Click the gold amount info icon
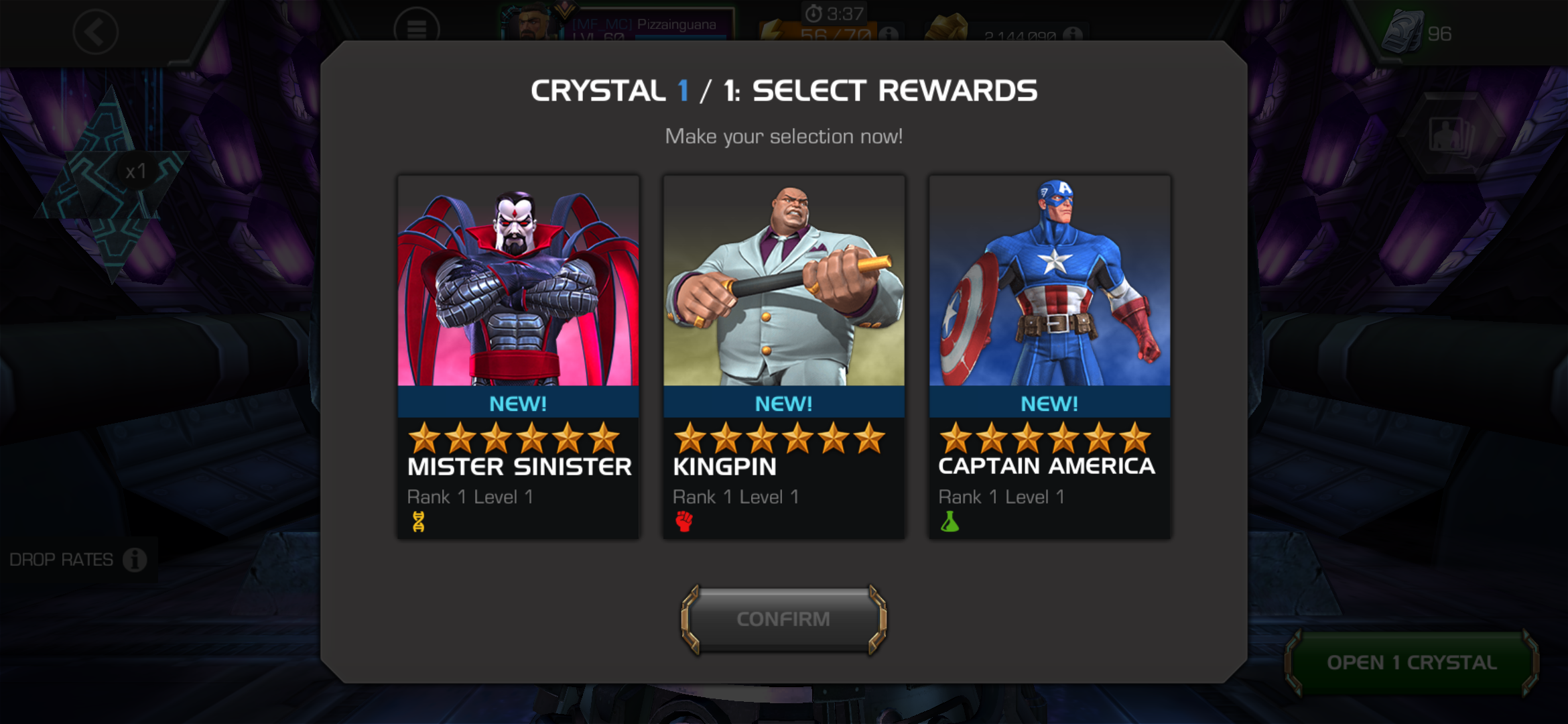1568x724 pixels. [x=1072, y=34]
